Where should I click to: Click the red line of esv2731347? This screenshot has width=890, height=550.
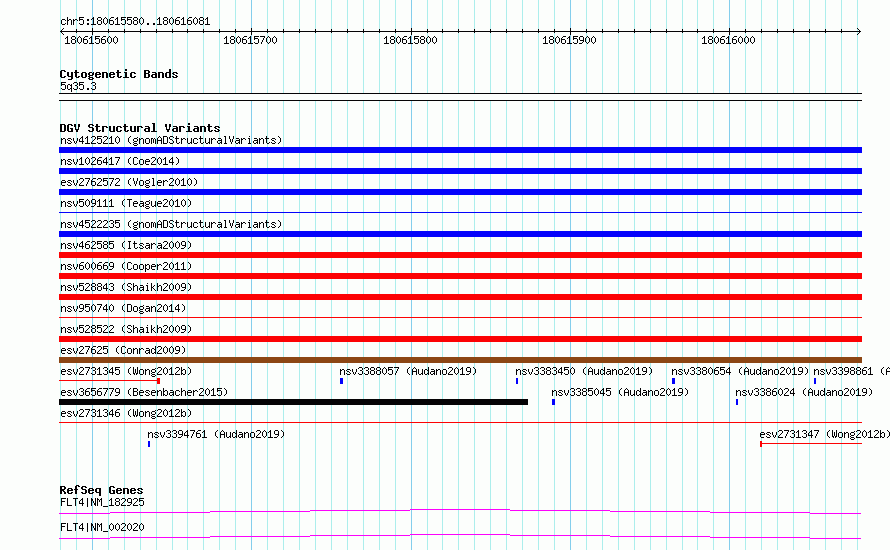coord(811,444)
